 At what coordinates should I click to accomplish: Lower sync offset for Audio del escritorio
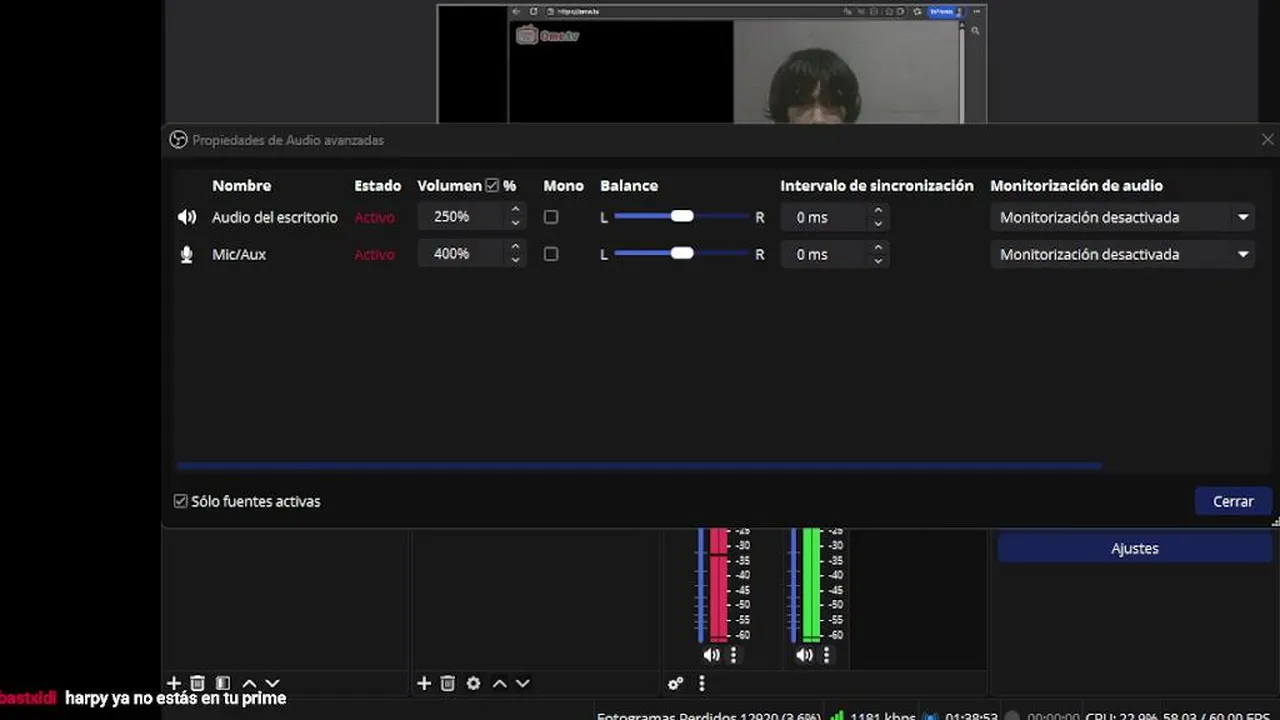(x=877, y=223)
